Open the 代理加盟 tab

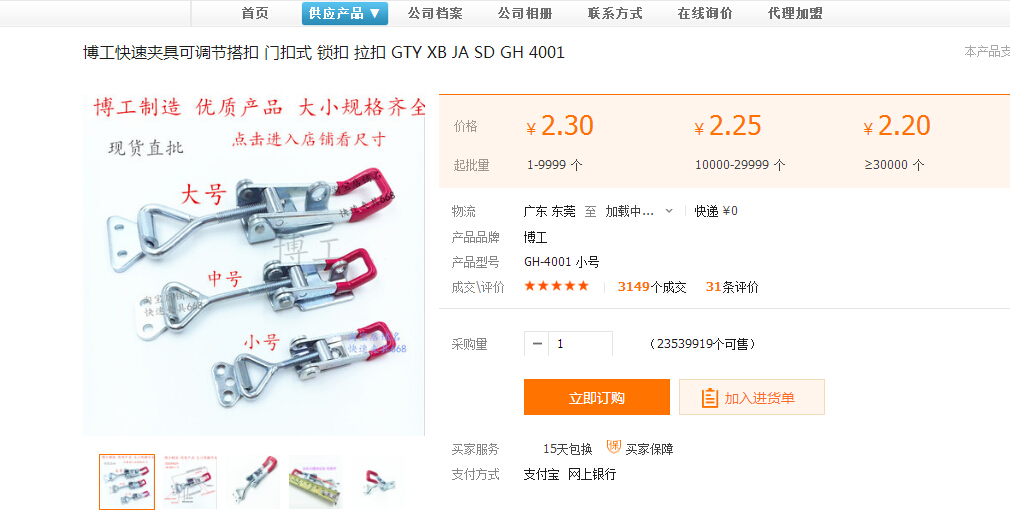(x=796, y=14)
